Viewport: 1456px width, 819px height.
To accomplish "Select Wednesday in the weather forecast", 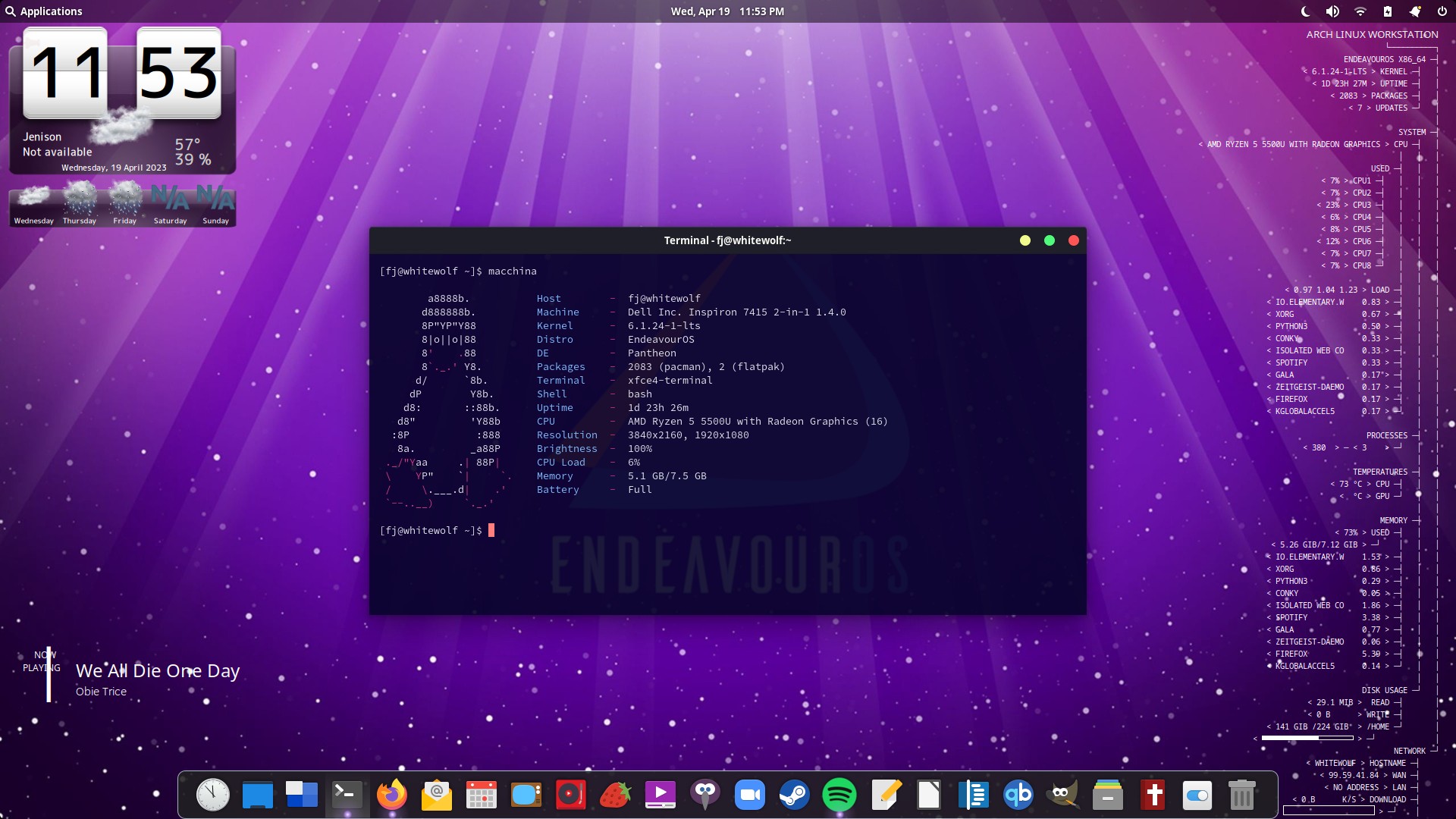I will pos(34,203).
